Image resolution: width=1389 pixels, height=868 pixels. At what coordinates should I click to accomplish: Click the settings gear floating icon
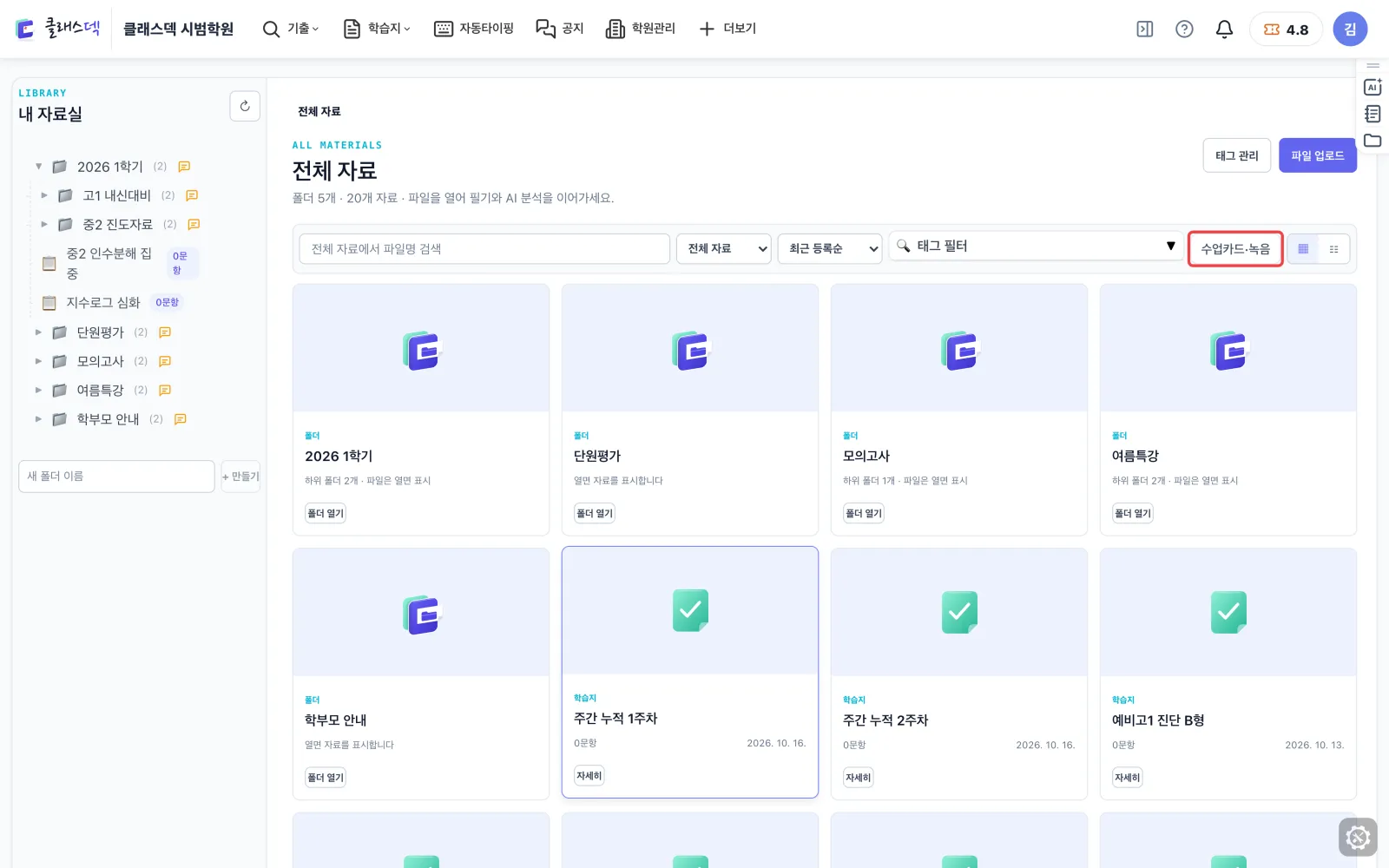tap(1358, 837)
